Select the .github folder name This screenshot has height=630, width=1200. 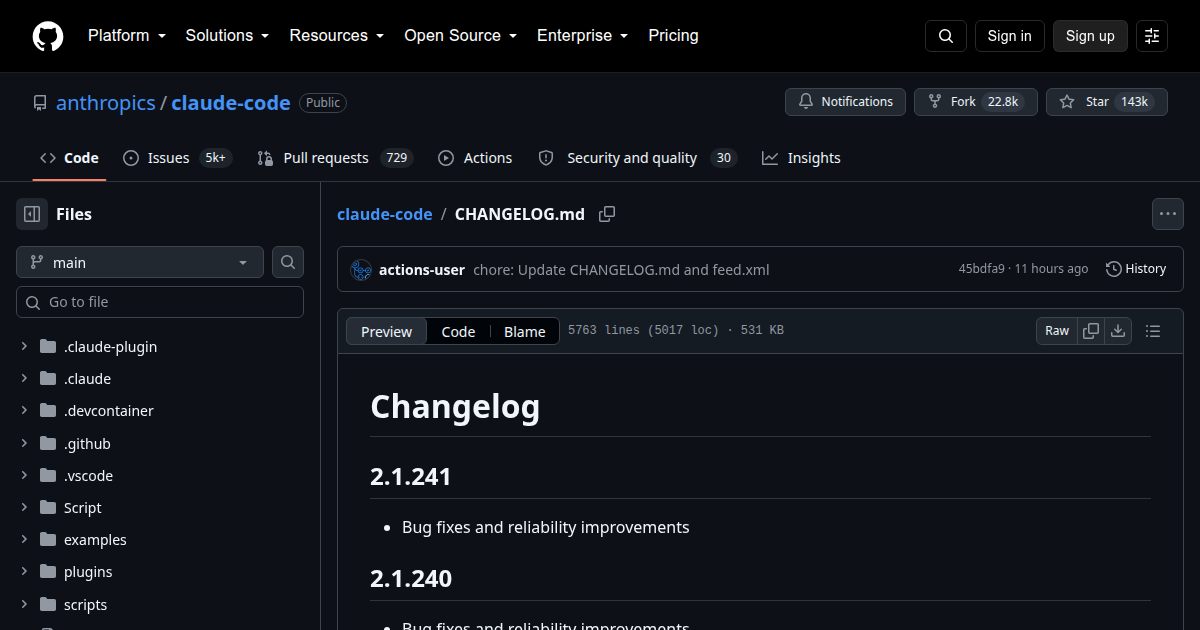tap(87, 443)
